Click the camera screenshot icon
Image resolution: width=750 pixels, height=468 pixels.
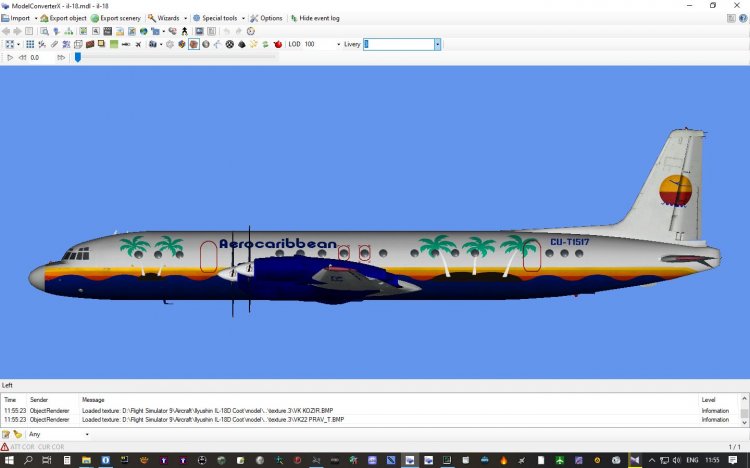[x=153, y=44]
